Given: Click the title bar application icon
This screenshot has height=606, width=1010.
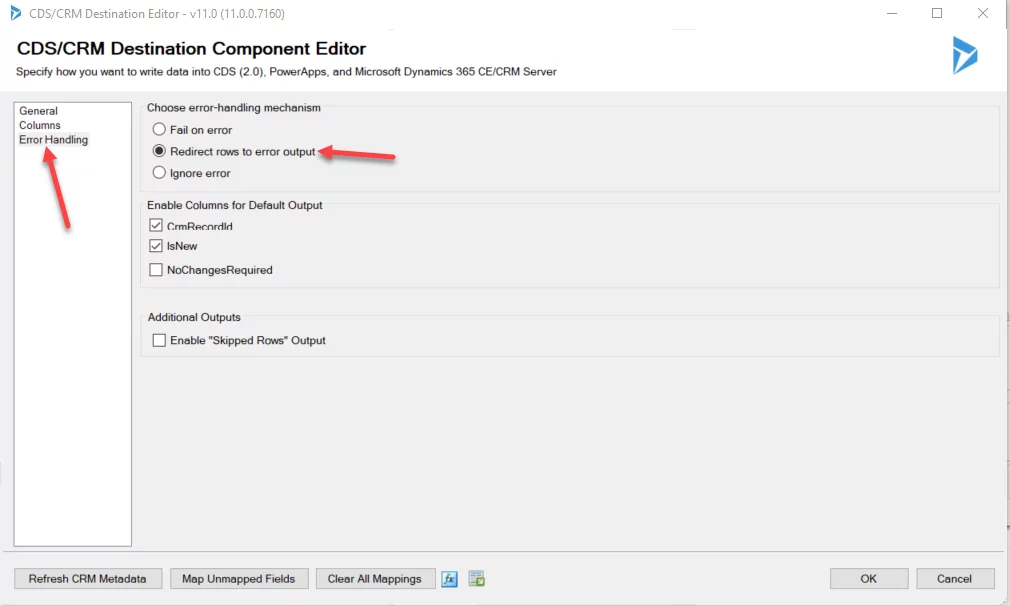Looking at the screenshot, I should (15, 13).
